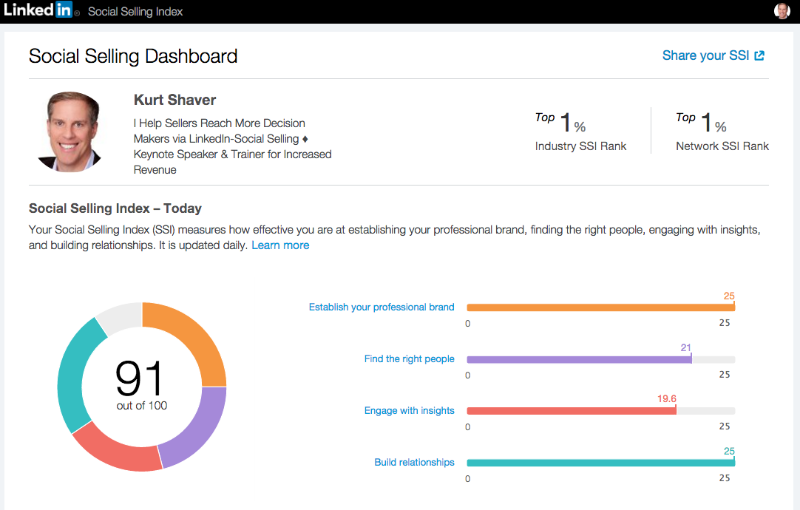Click the gray segment of the donut chart
This screenshot has height=510, width=800.
[x=121, y=316]
